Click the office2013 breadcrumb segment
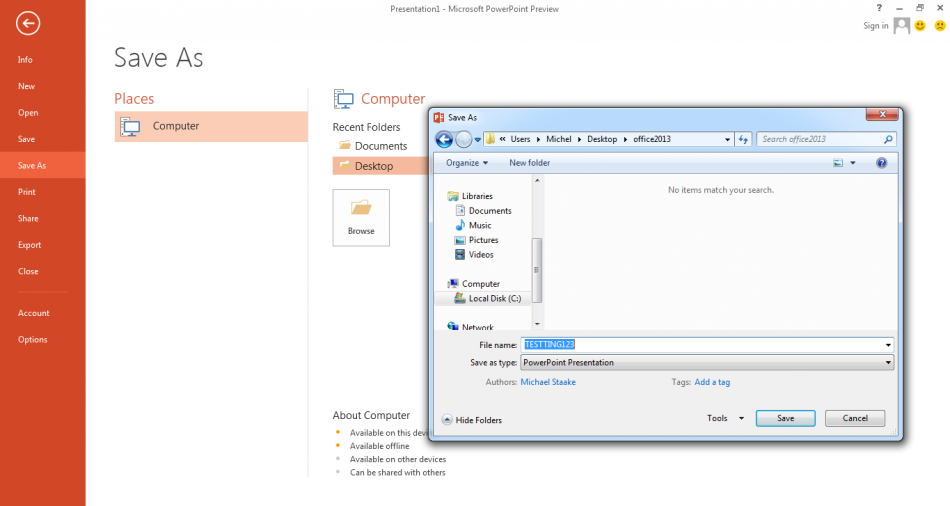 tap(652, 139)
